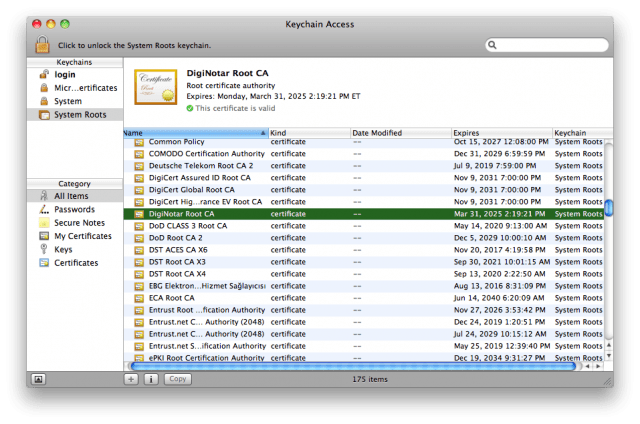Click the Entrust Root ...fication Authority icon
Viewport: 640px width, 424px height.
pos(139,311)
